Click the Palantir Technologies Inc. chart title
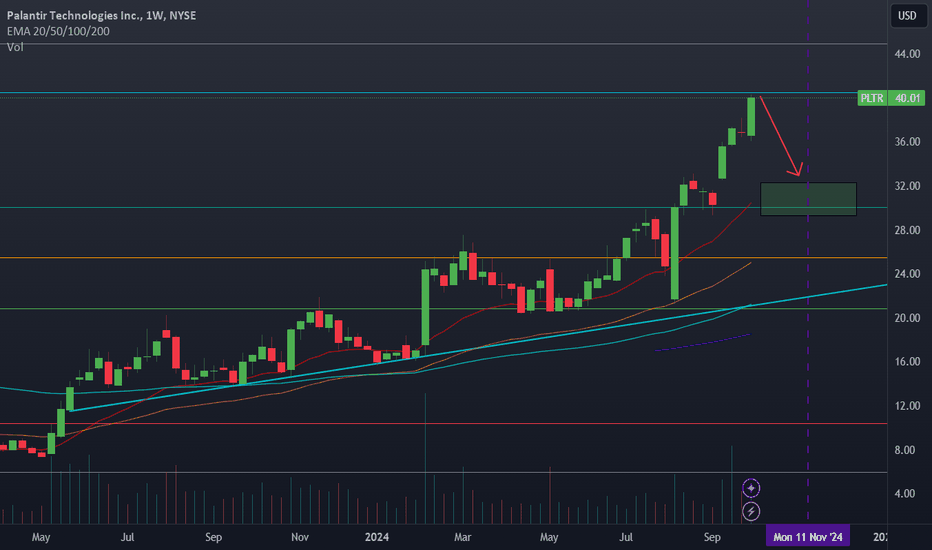The image size is (932, 550). (101, 15)
